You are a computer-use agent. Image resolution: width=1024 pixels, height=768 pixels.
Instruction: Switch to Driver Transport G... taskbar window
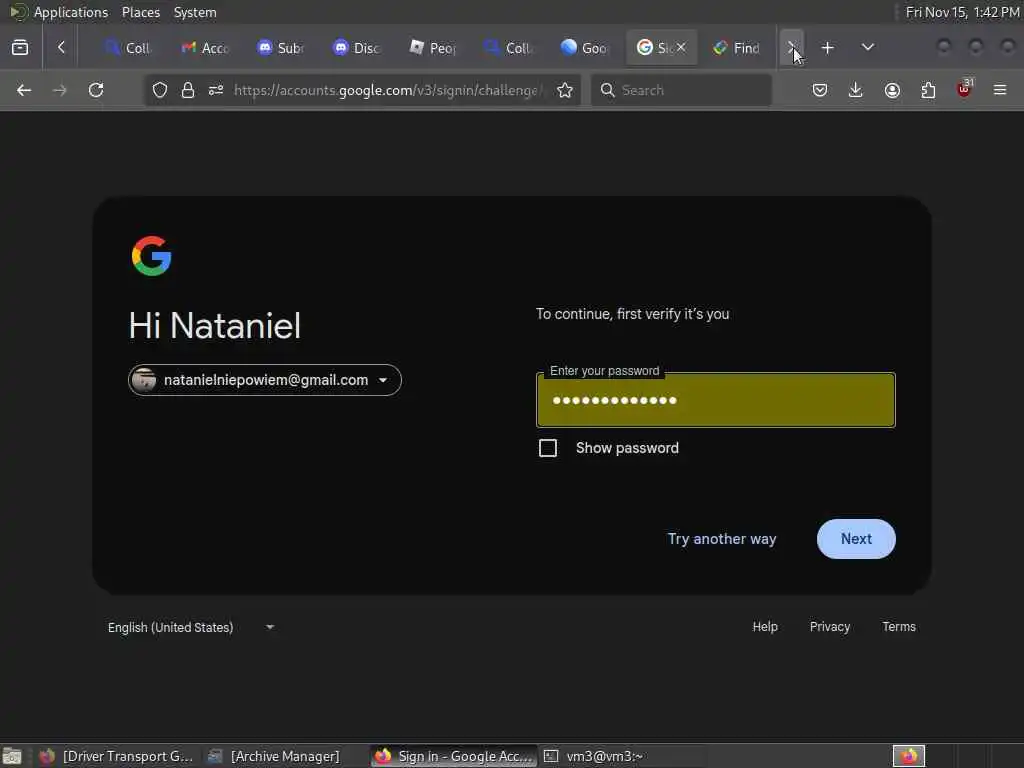click(116, 756)
